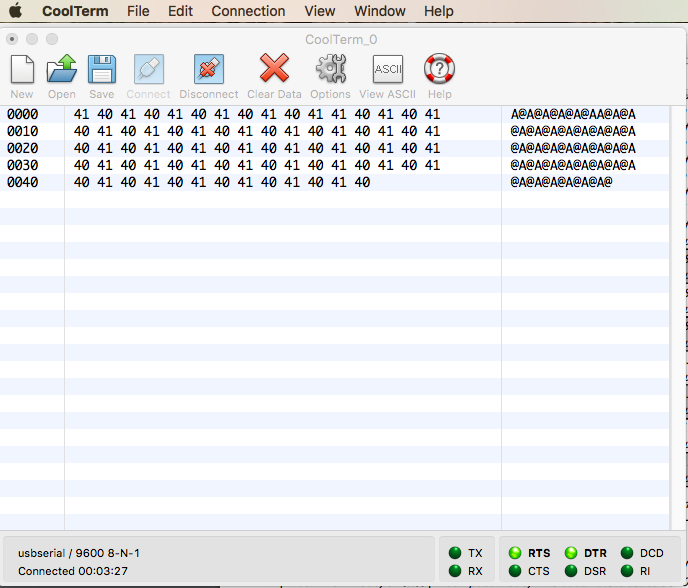The image size is (688, 588).
Task: Click status text usbserial / 9600 8-N-1
Action: 79,553
